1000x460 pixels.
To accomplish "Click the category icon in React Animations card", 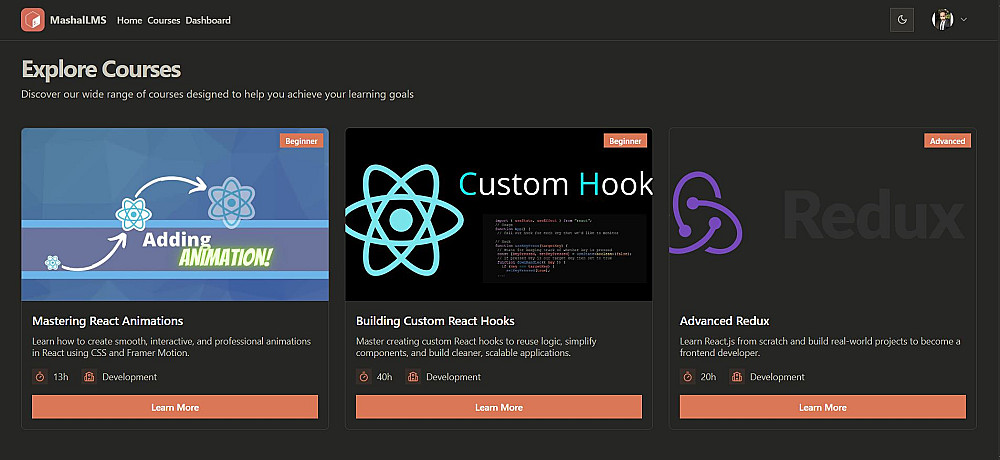I will [89, 376].
